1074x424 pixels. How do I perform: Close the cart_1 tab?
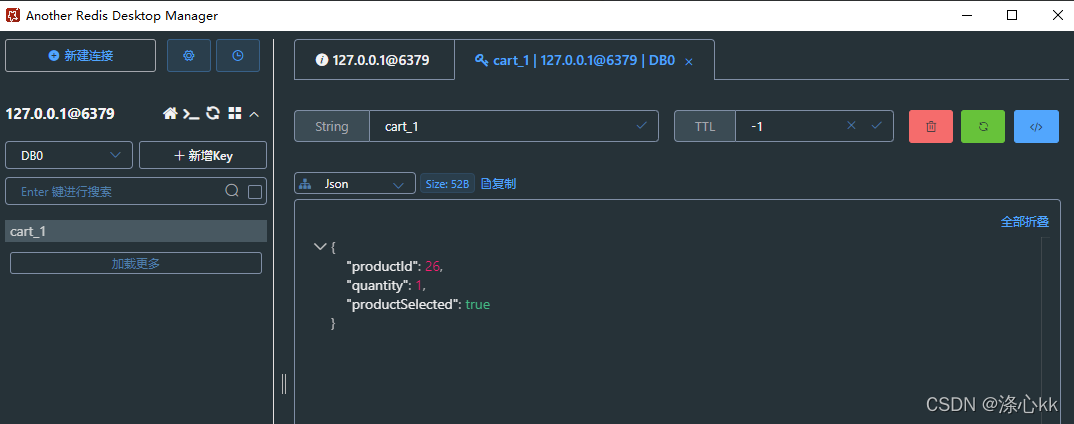tap(689, 62)
